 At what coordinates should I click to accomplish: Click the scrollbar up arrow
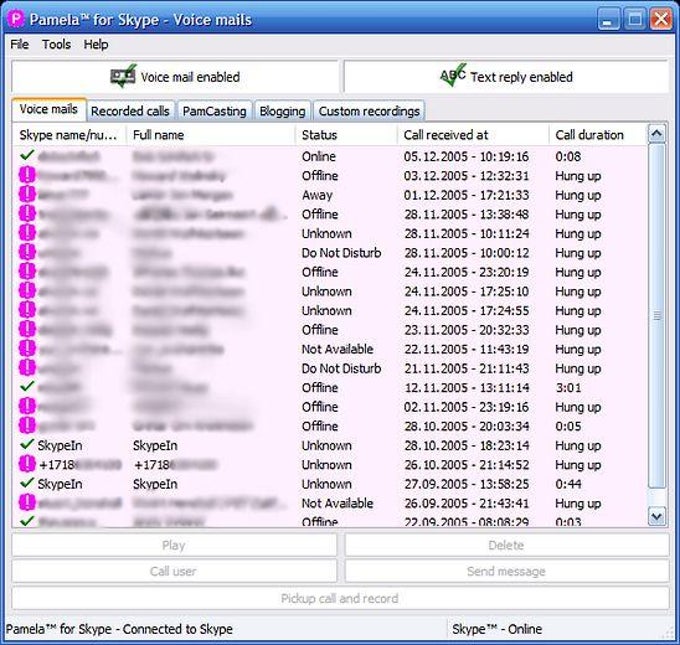click(657, 134)
